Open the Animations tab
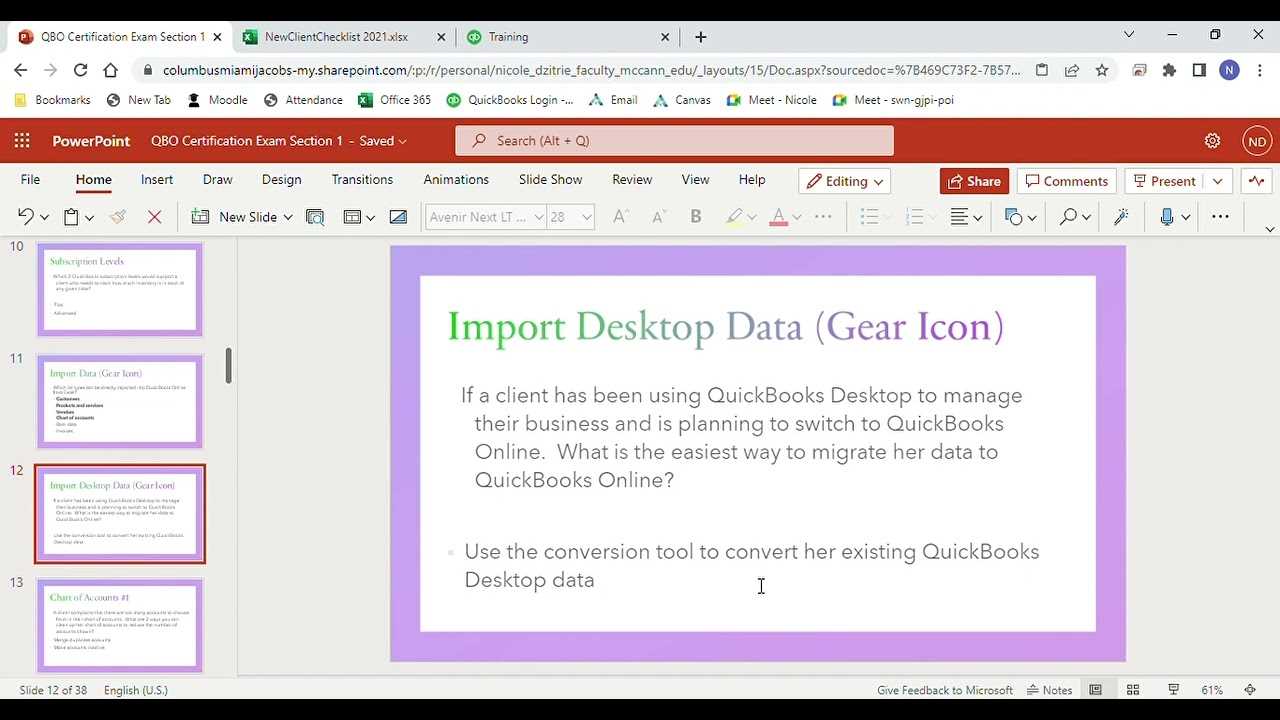This screenshot has height=720, width=1280. [456, 180]
